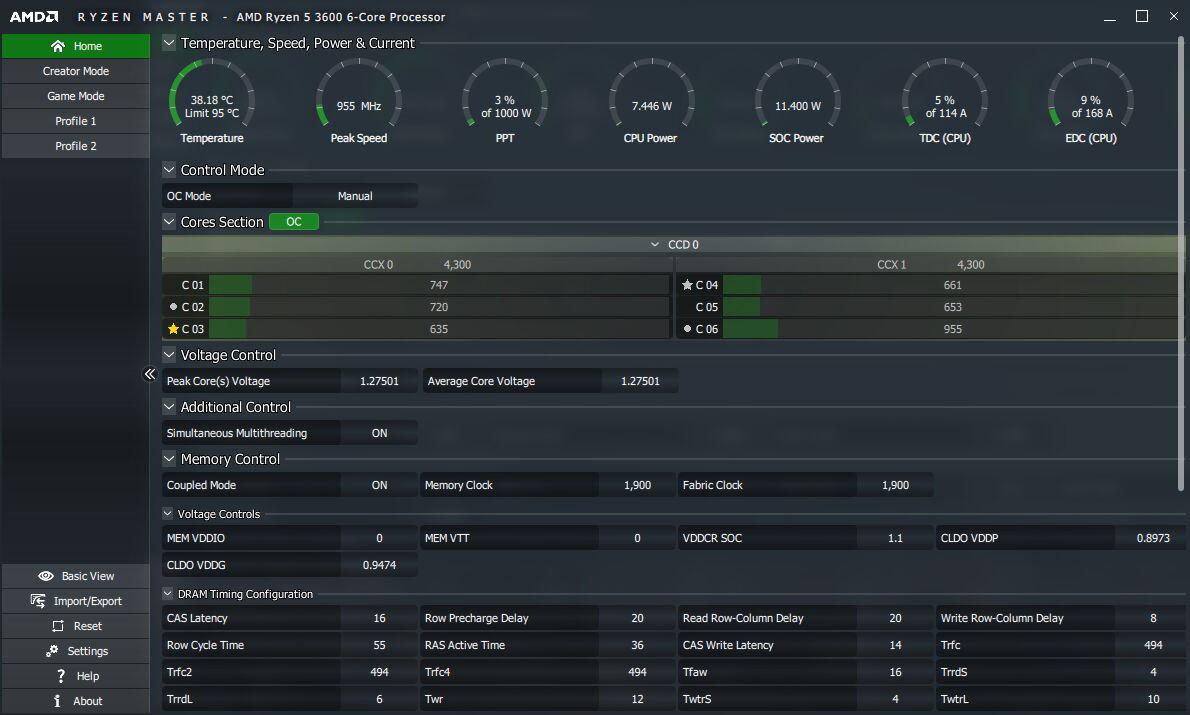Click the Settings gear icon
This screenshot has width=1190, height=715.
(52, 651)
